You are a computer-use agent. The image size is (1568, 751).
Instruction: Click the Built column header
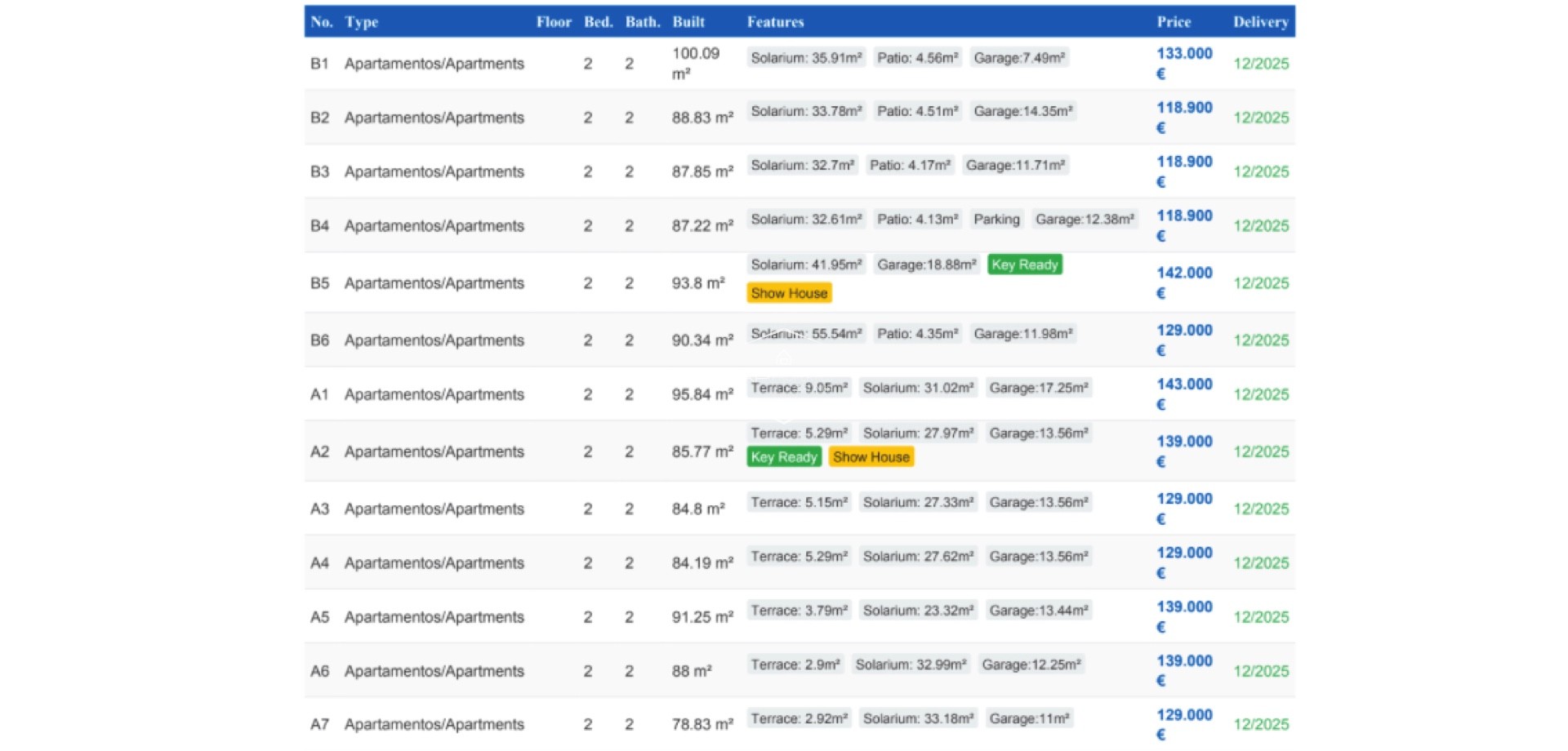pos(688,22)
